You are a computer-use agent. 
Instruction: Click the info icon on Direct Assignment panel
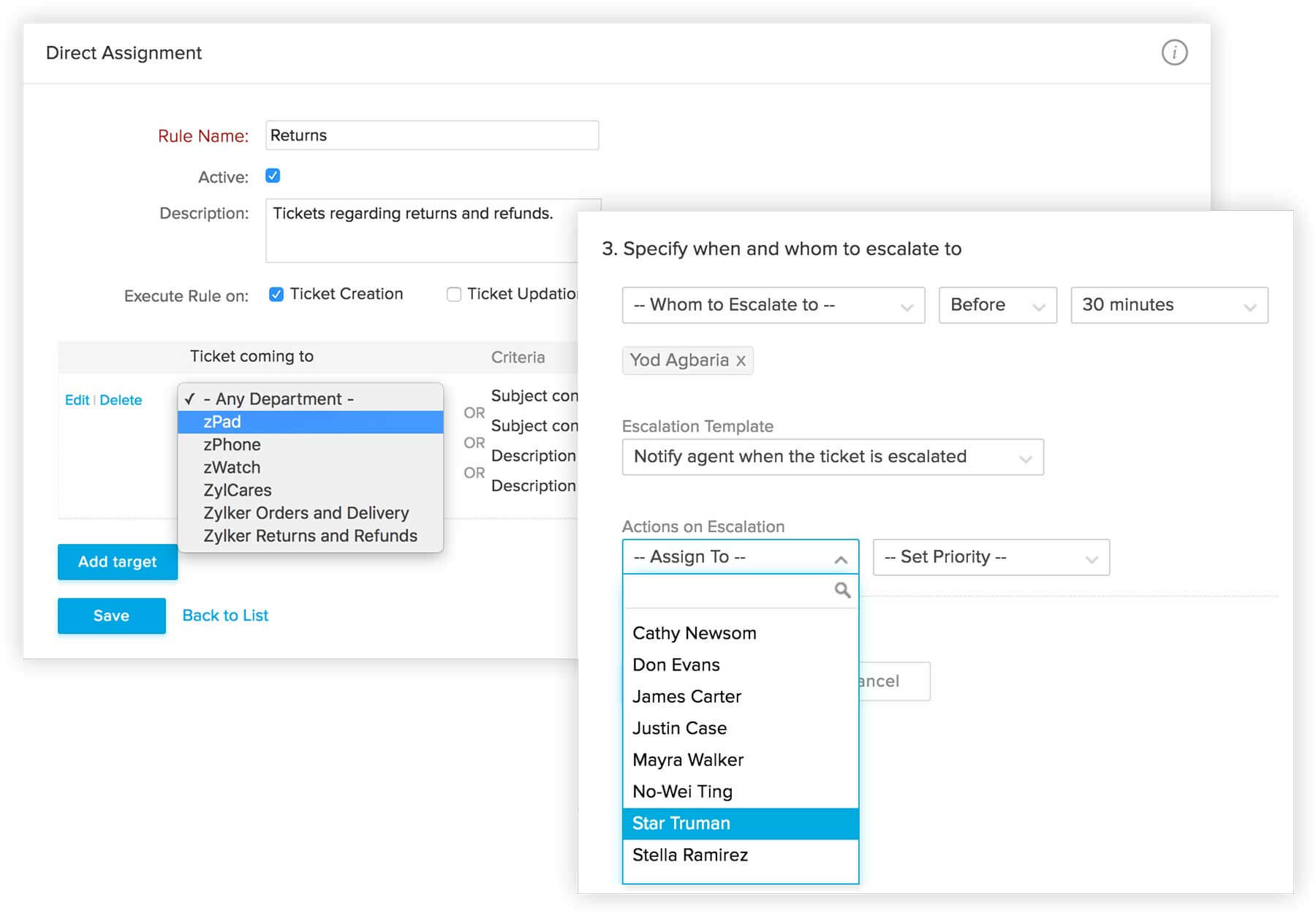[x=1174, y=53]
